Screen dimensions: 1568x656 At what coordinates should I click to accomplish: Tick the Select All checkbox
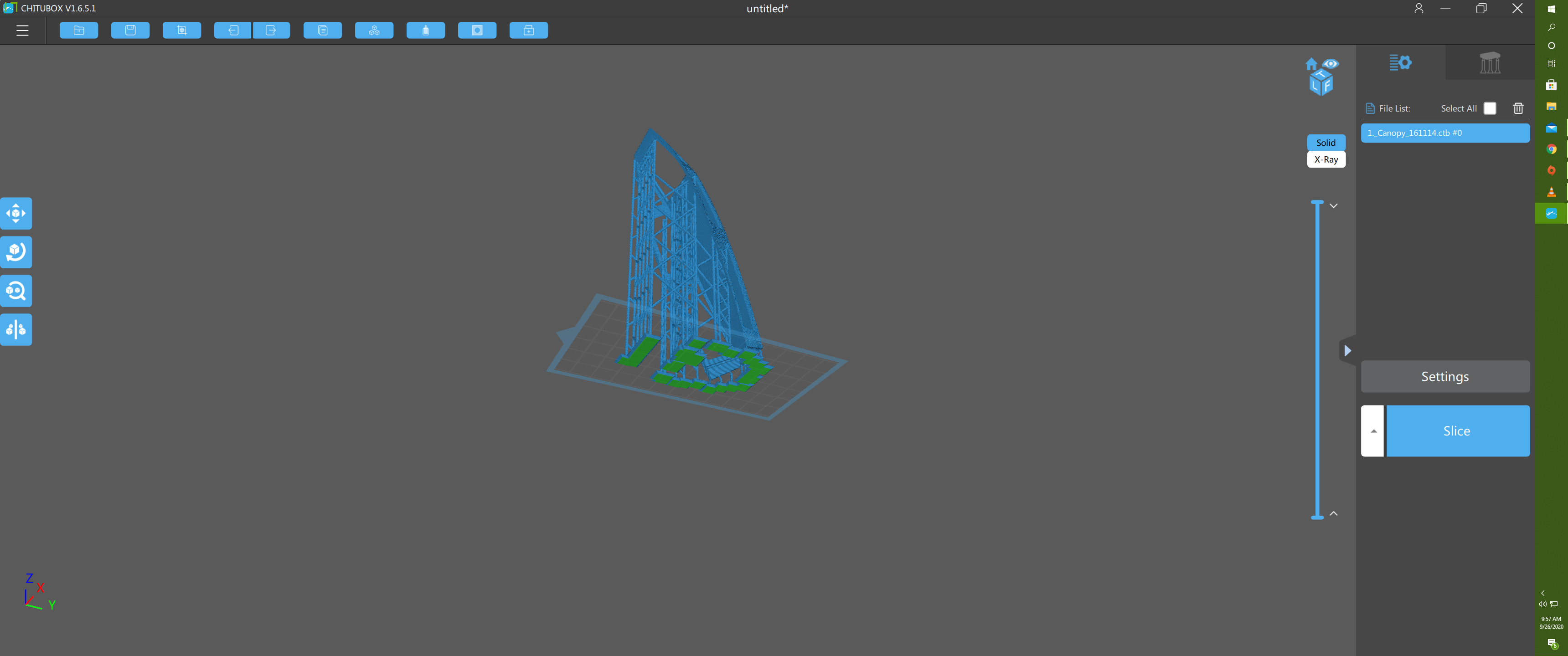tap(1490, 108)
